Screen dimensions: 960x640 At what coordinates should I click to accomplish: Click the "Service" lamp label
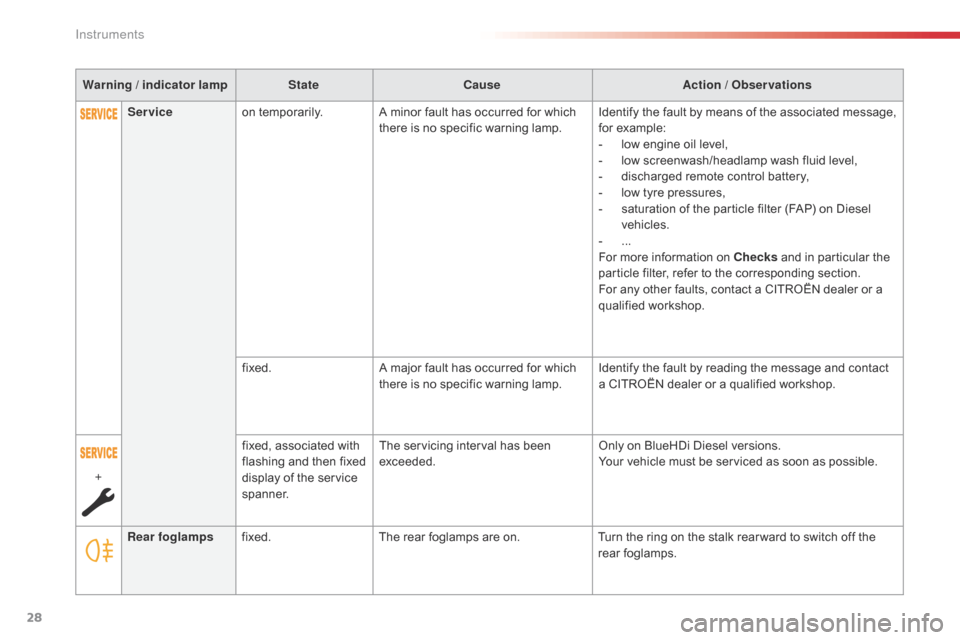point(149,112)
